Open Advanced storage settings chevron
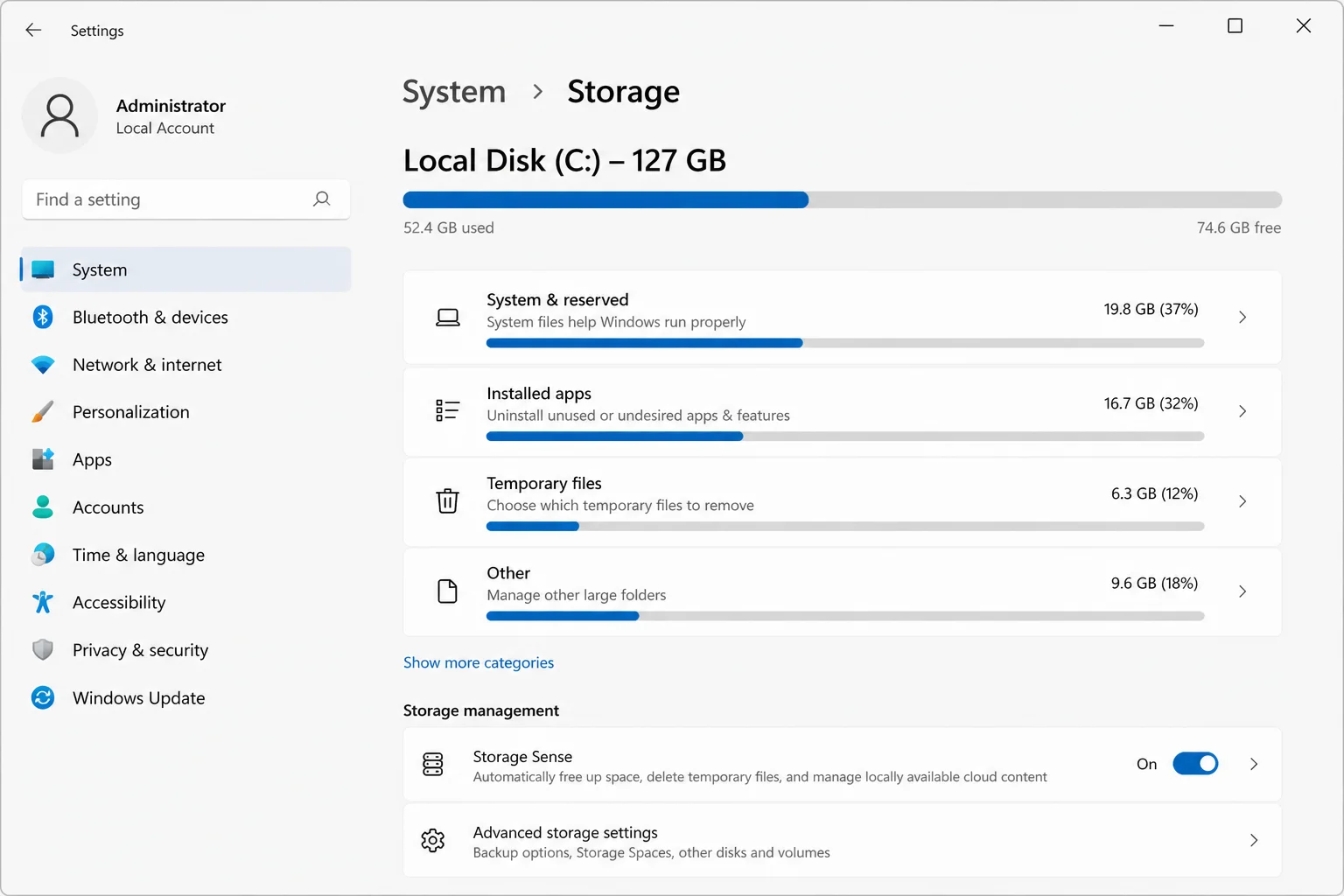The image size is (1344, 896). click(1254, 840)
